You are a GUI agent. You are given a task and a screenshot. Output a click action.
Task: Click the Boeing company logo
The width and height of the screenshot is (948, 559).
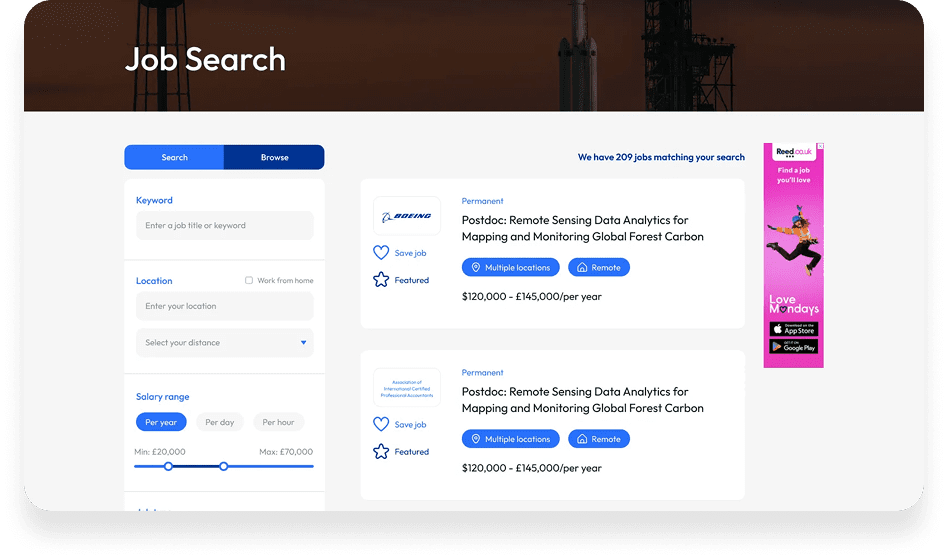[x=406, y=216]
